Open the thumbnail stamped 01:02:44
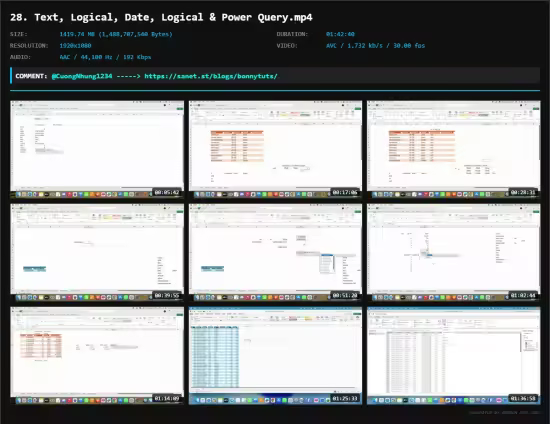 pos(454,253)
